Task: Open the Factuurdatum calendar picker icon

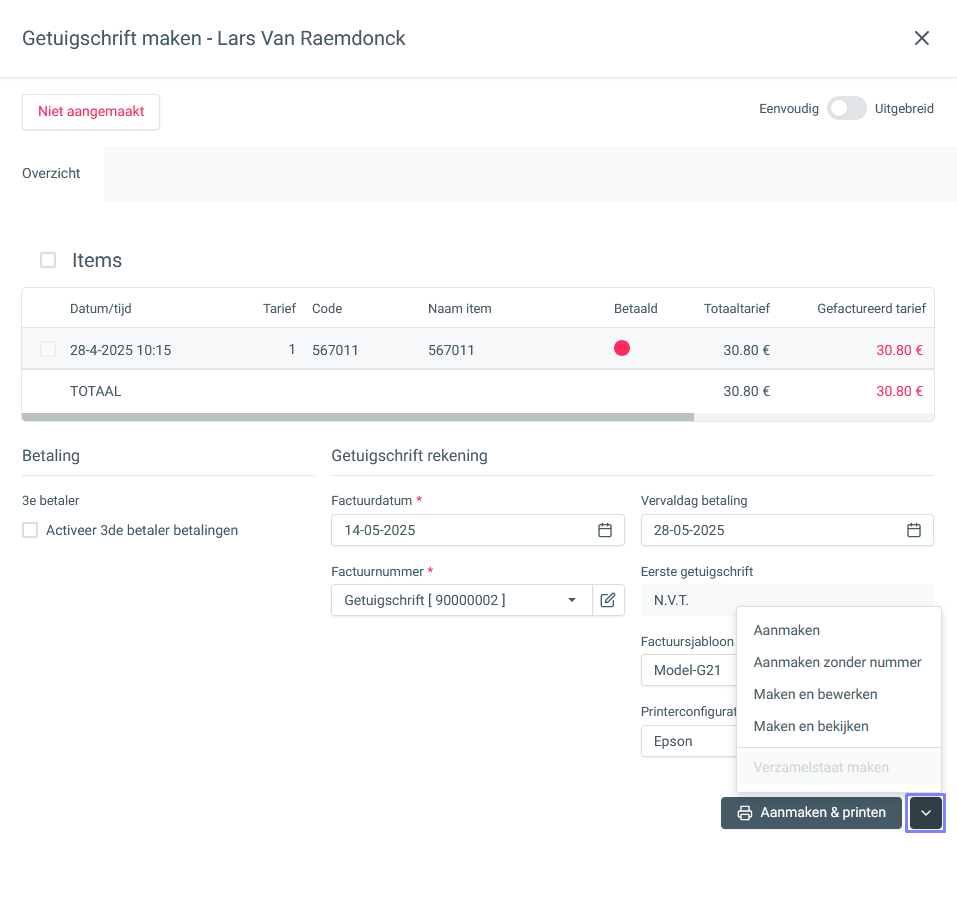Action: pos(604,530)
